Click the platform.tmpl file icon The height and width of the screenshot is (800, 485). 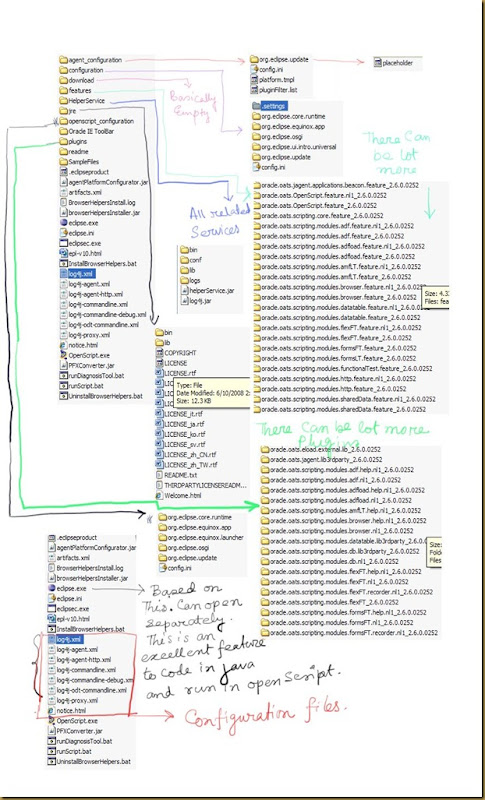pyautogui.click(x=255, y=80)
